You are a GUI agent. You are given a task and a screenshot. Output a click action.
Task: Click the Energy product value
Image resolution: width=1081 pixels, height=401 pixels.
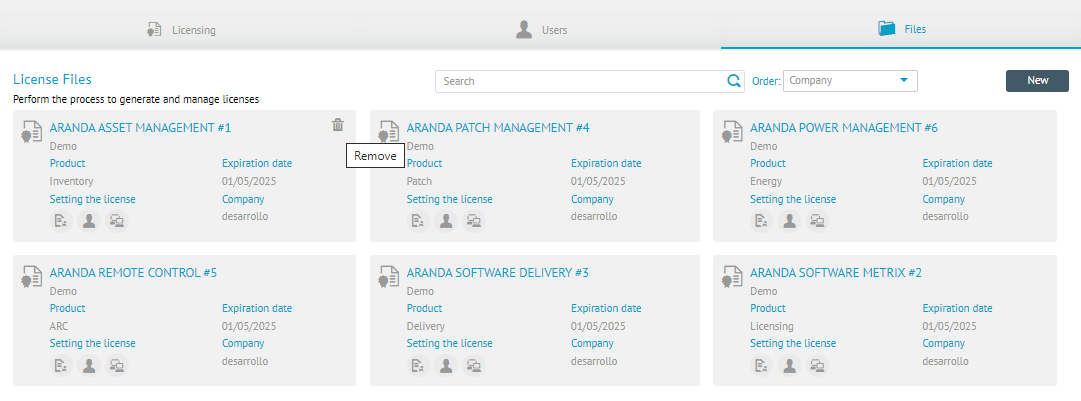tap(766, 182)
